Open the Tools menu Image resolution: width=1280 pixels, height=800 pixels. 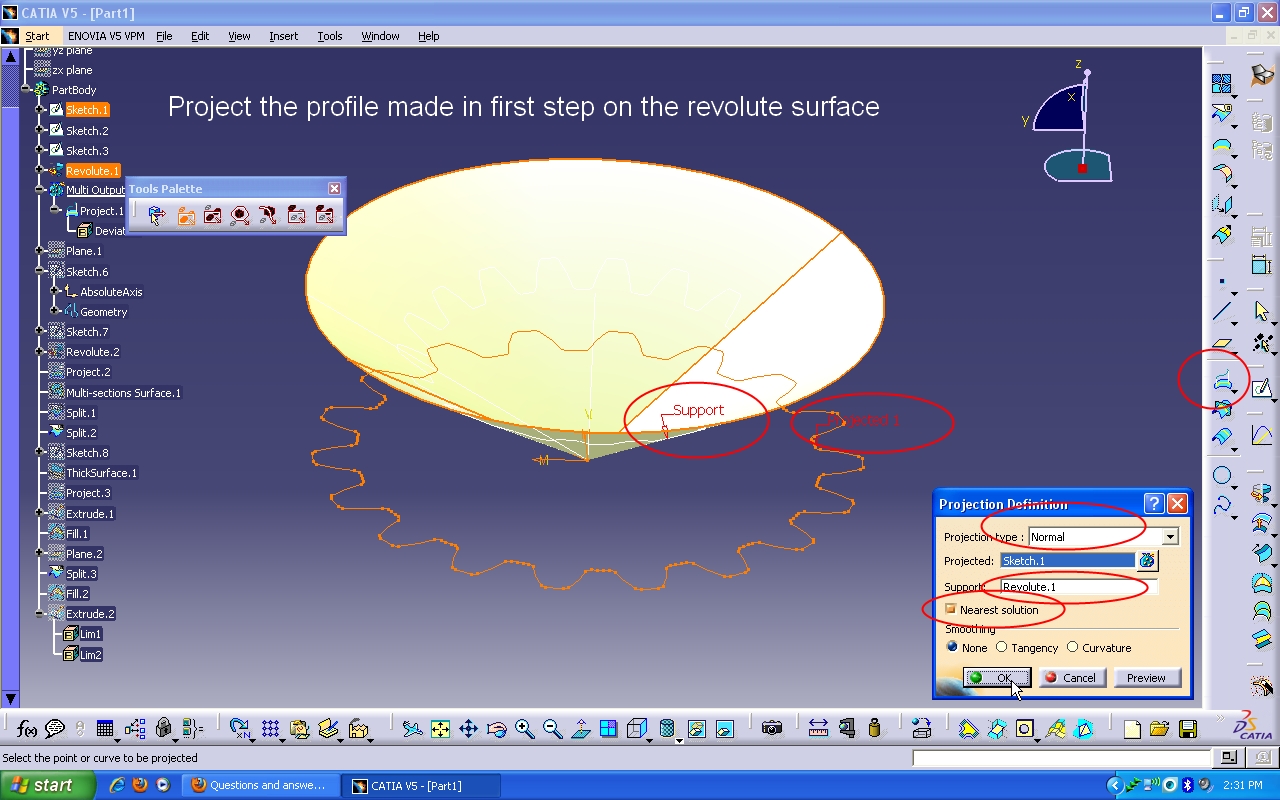330,36
